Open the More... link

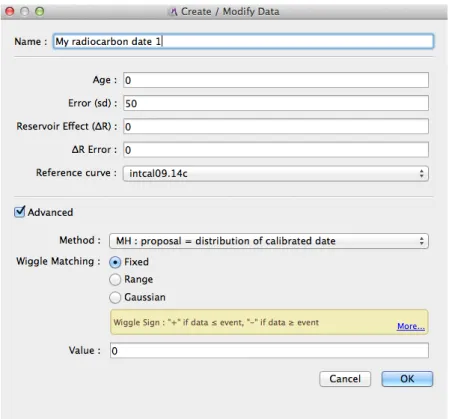[411, 326]
